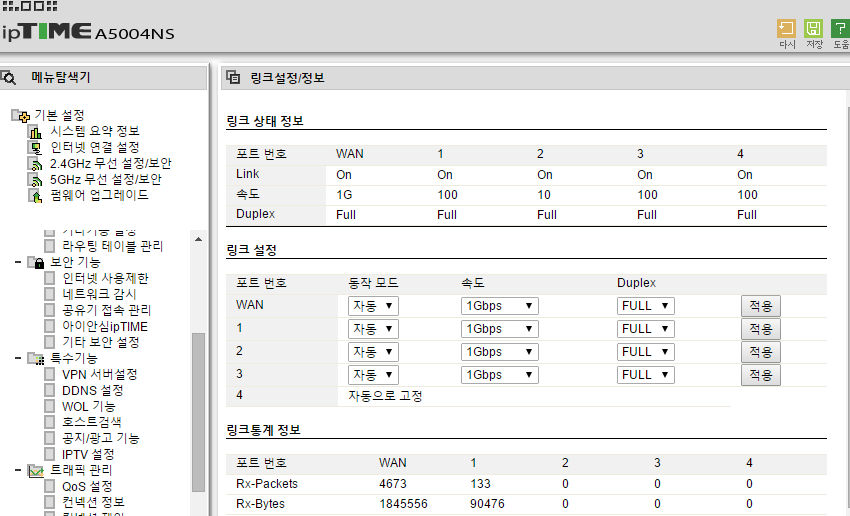
Task: Open 펌웨어 업그레이드 page
Action: 98,195
